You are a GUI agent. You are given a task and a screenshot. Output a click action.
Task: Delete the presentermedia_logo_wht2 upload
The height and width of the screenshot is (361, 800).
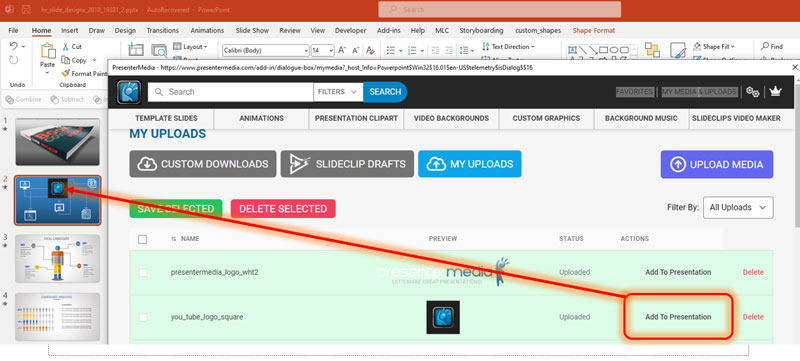coord(753,272)
